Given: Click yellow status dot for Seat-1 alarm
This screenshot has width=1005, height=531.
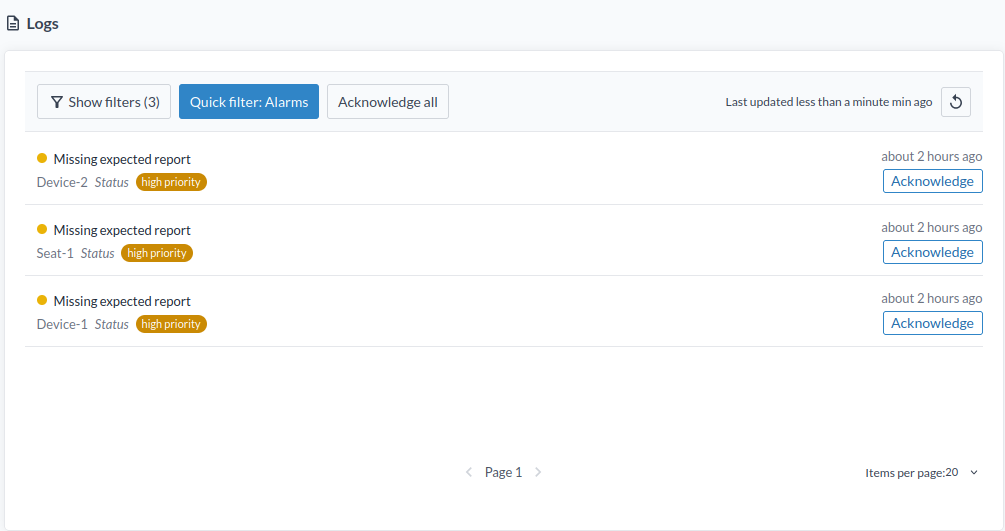Looking at the screenshot, I should 42,229.
